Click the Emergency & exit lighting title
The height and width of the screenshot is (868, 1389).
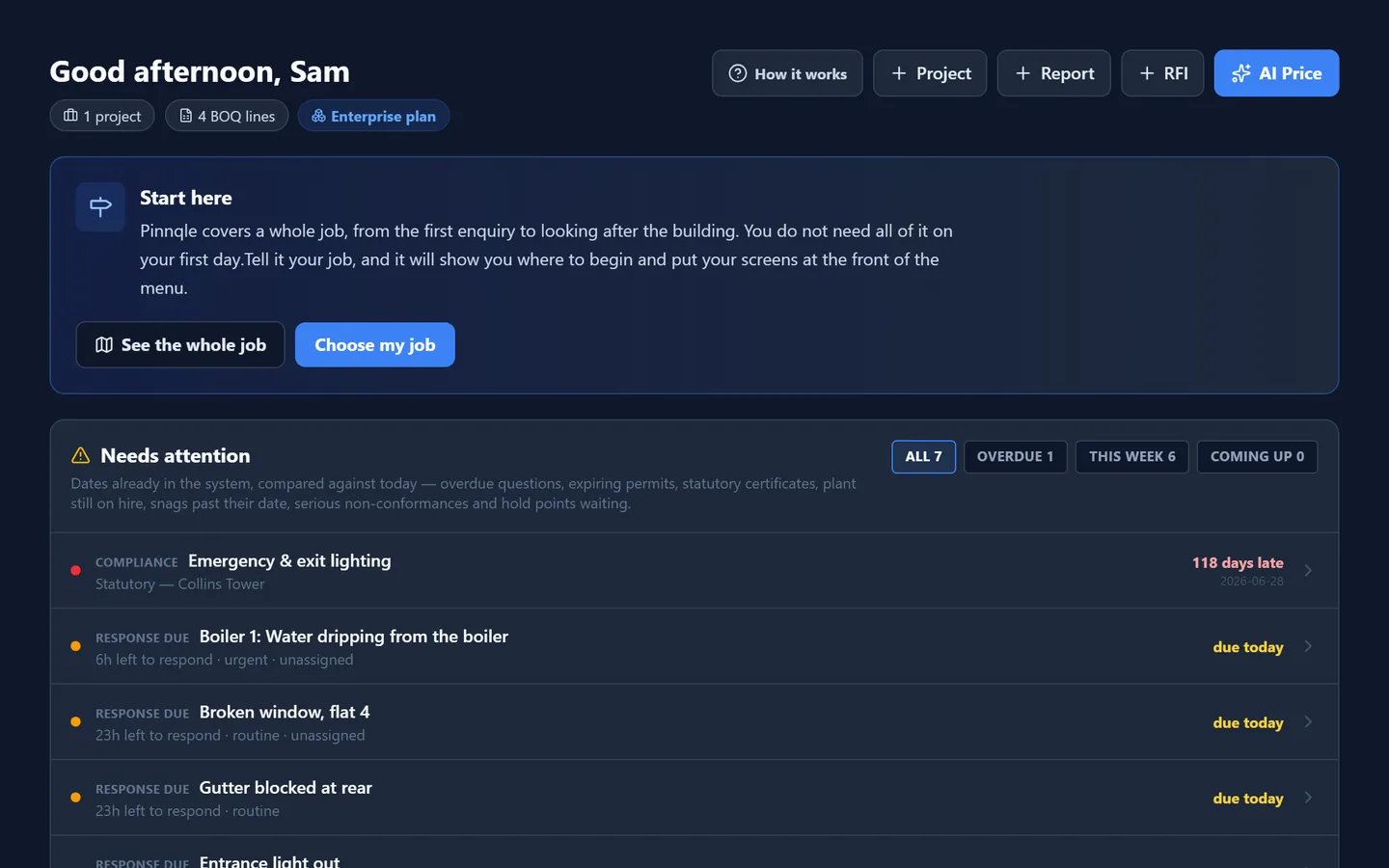pyautogui.click(x=289, y=561)
